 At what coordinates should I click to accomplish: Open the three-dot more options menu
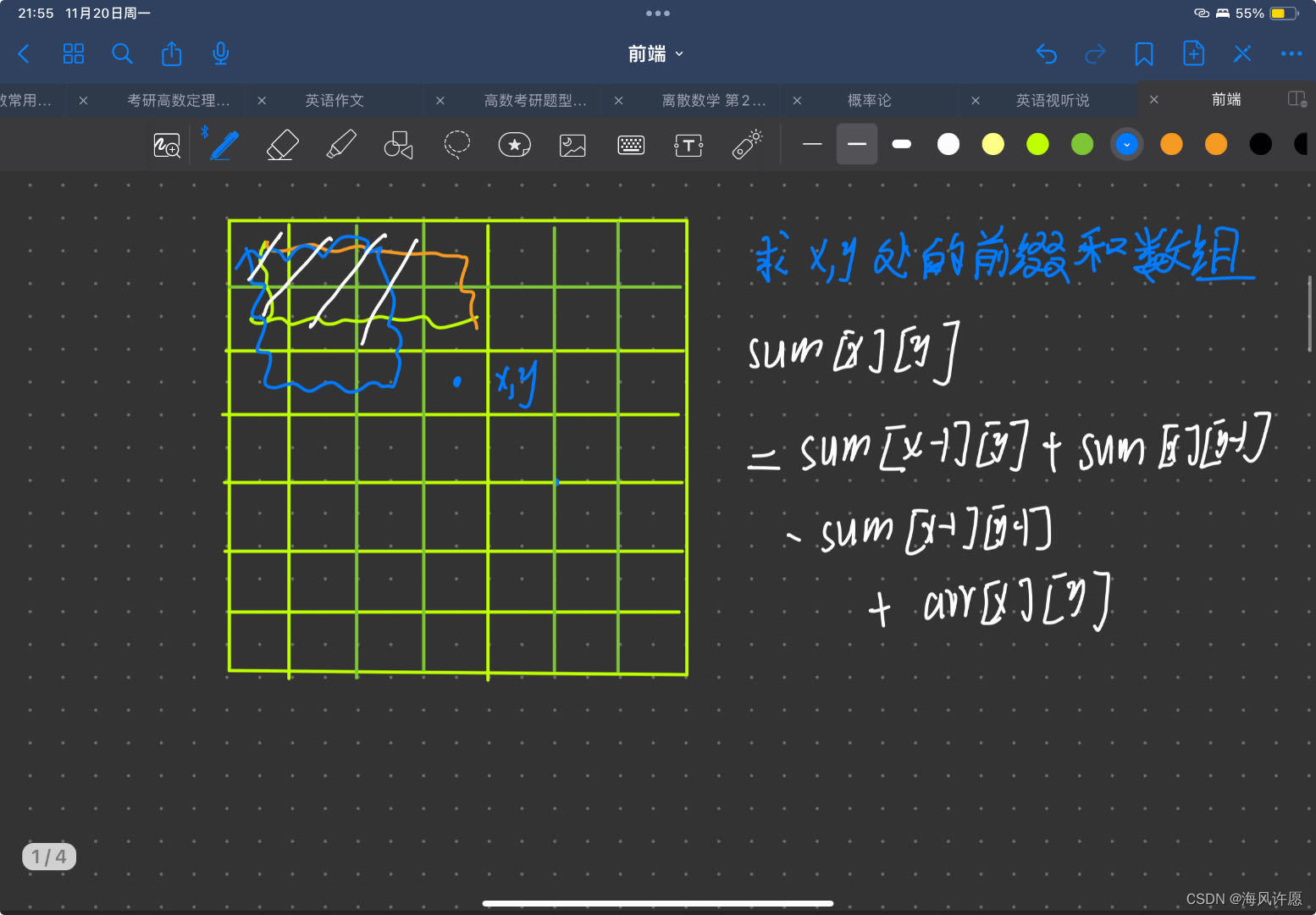click(x=1291, y=54)
